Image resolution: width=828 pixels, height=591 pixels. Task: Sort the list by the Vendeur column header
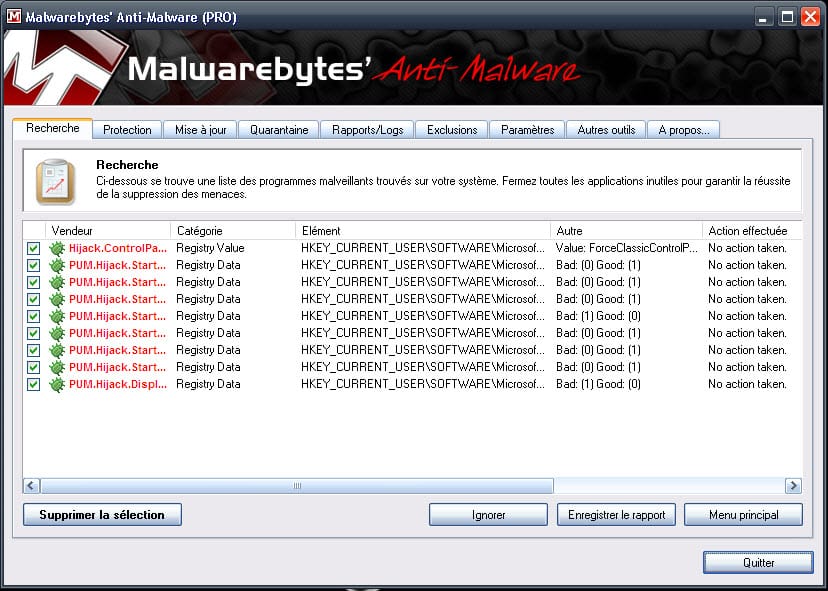tap(108, 231)
